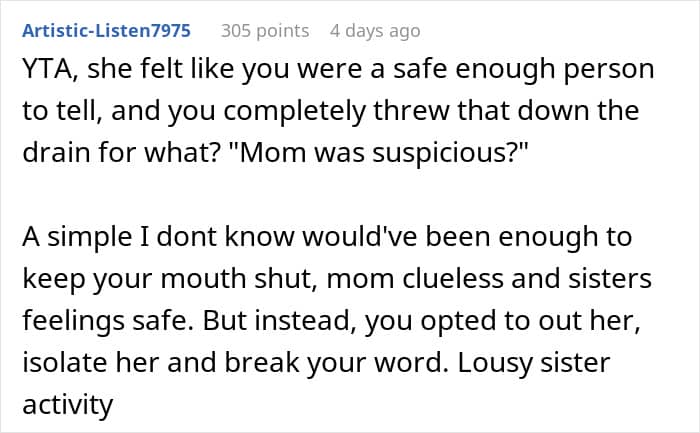
Task: Click the word "YTA" in the comment
Action: coord(43,70)
